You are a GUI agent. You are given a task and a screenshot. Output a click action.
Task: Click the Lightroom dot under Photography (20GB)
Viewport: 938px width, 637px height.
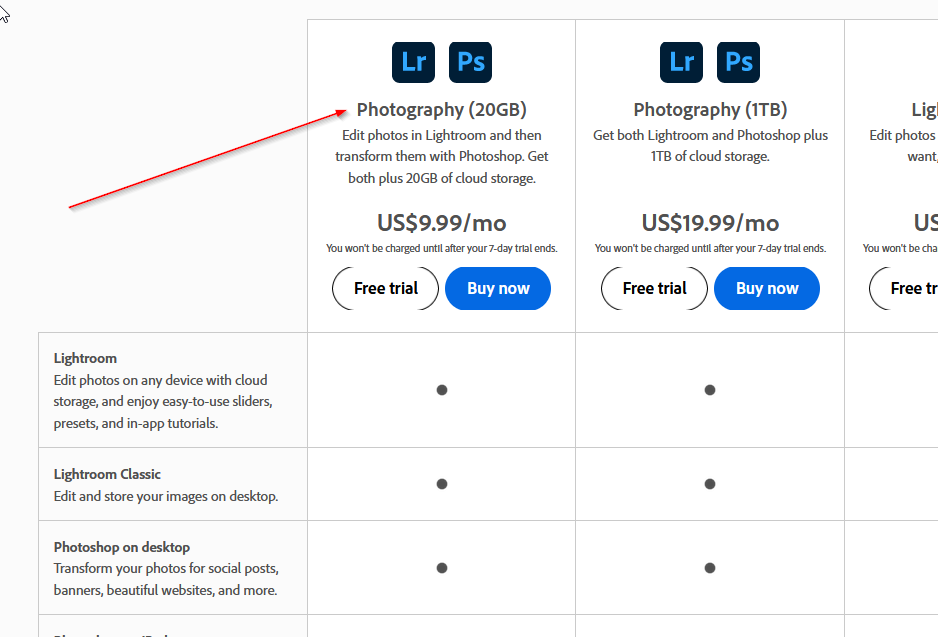click(441, 390)
